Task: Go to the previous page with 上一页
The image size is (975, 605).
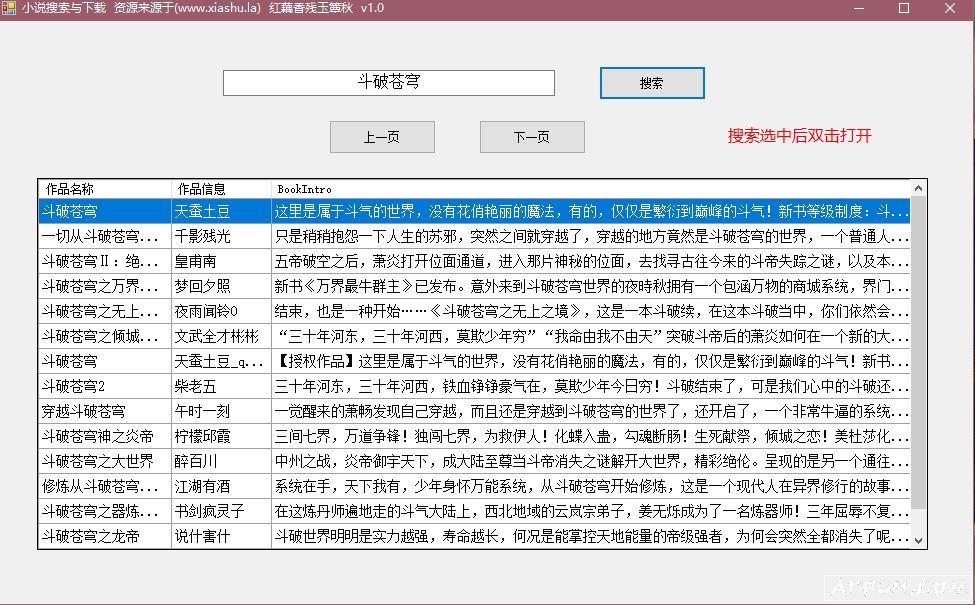Action: tap(382, 136)
